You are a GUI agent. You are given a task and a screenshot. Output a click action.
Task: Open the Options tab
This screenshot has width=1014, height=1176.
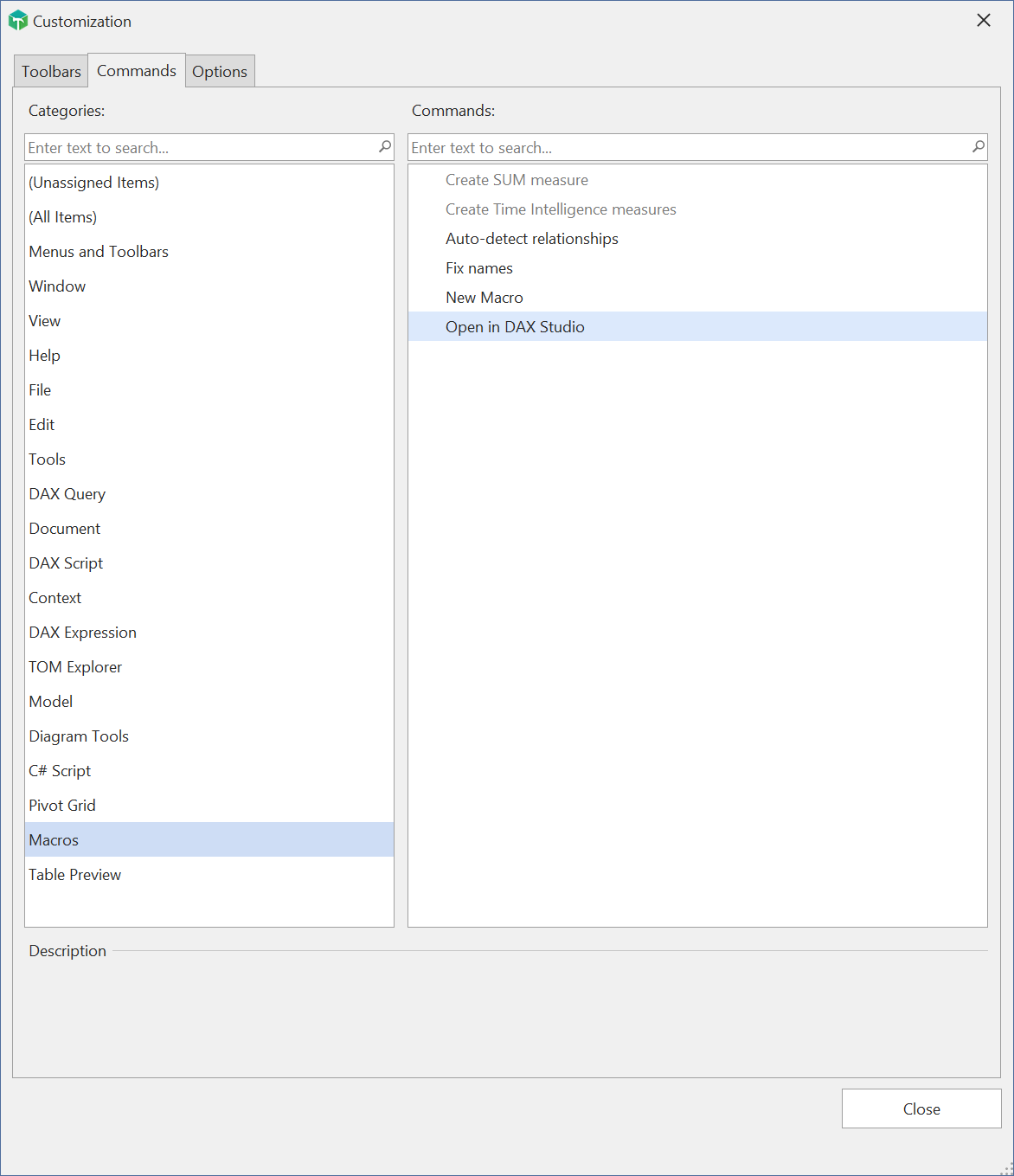(x=220, y=70)
